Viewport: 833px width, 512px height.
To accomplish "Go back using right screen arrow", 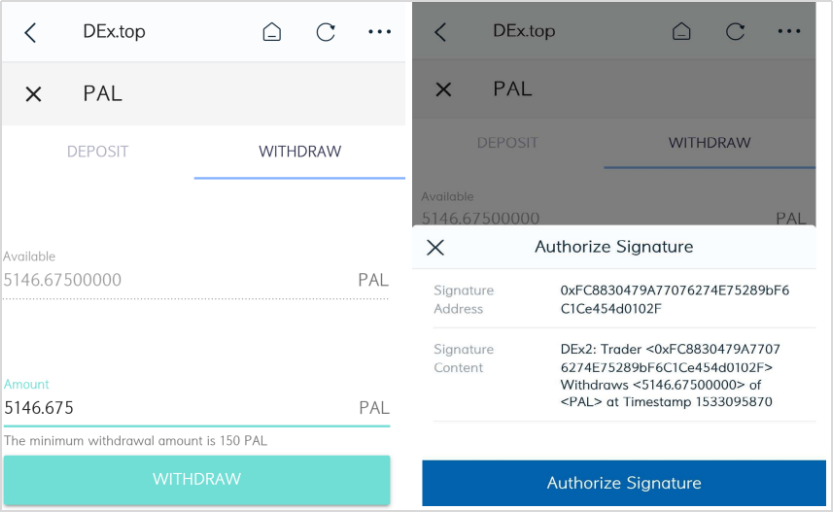I will click(440, 32).
